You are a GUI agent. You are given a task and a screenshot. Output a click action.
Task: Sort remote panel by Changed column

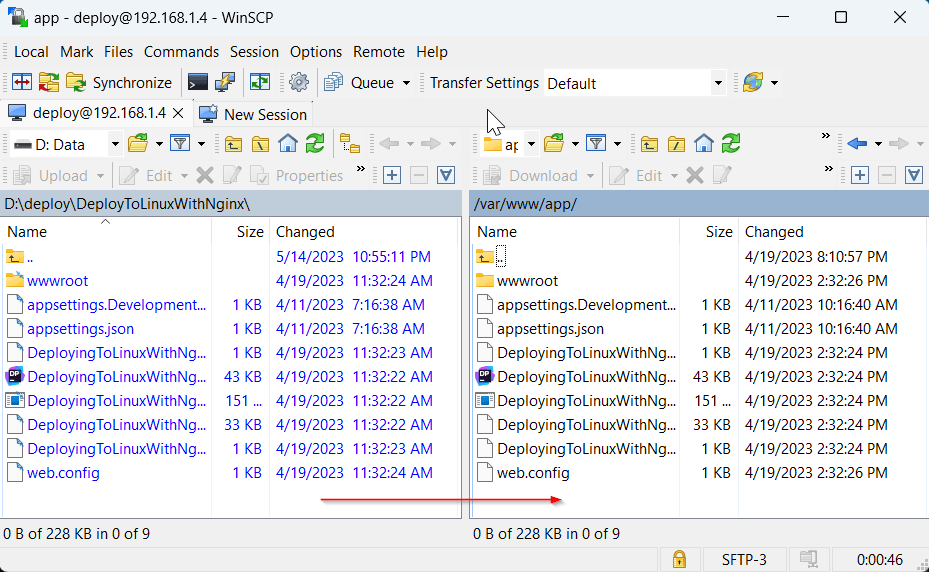point(831,232)
